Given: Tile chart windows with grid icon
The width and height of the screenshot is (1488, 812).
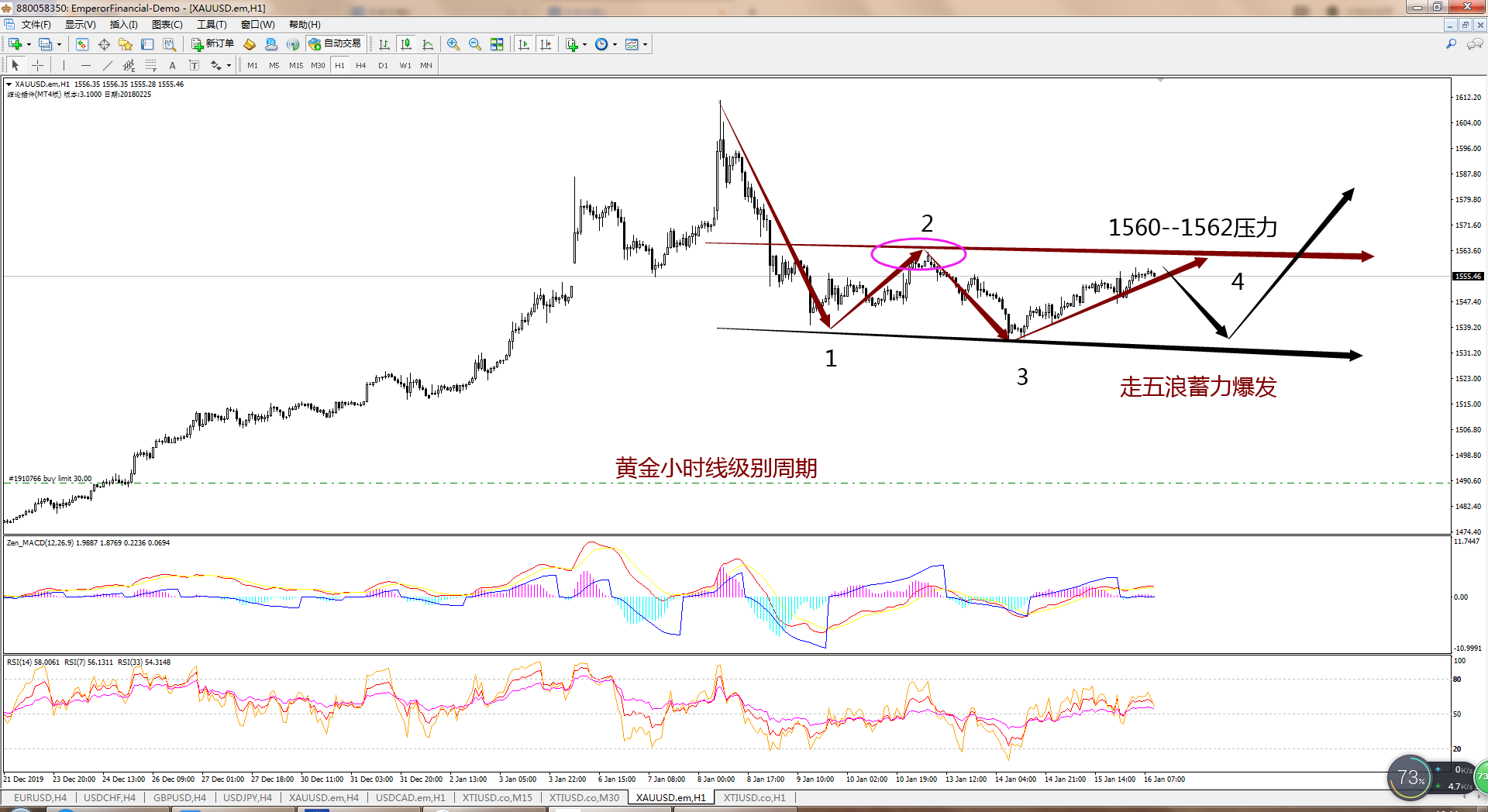Looking at the screenshot, I should click(497, 44).
